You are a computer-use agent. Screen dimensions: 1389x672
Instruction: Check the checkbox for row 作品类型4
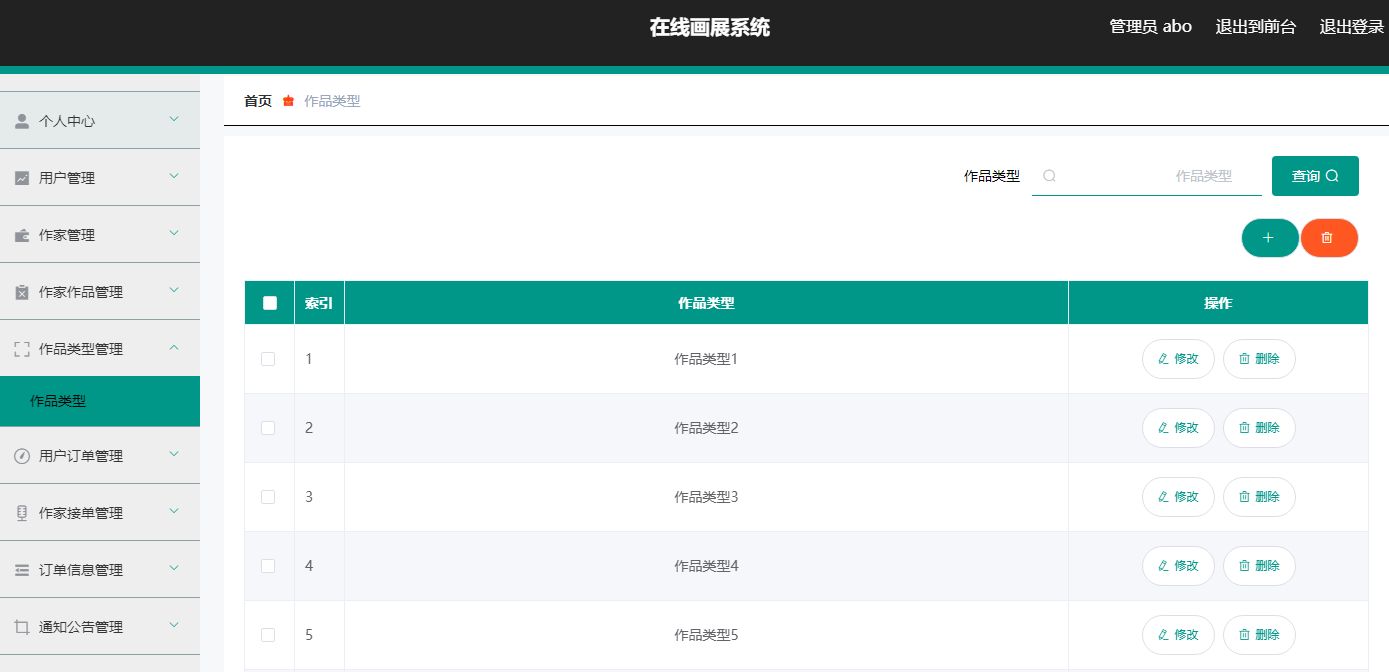(x=268, y=566)
